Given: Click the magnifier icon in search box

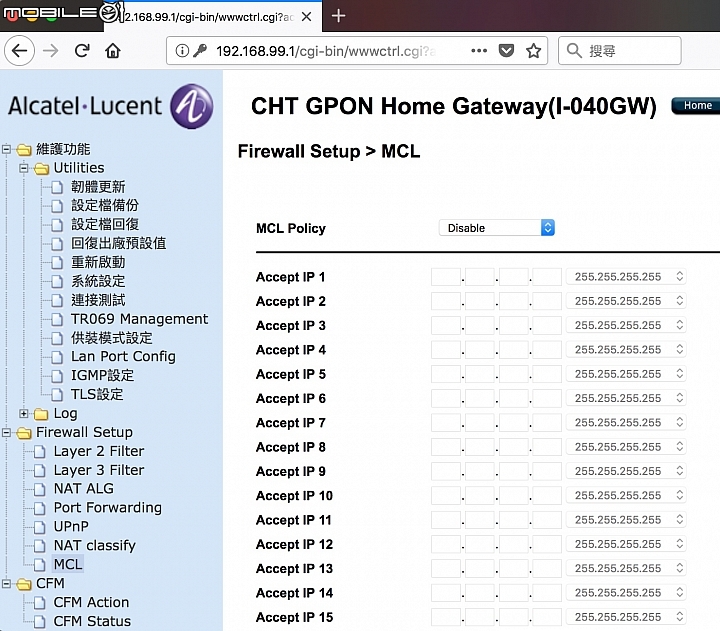Looking at the screenshot, I should 574,51.
